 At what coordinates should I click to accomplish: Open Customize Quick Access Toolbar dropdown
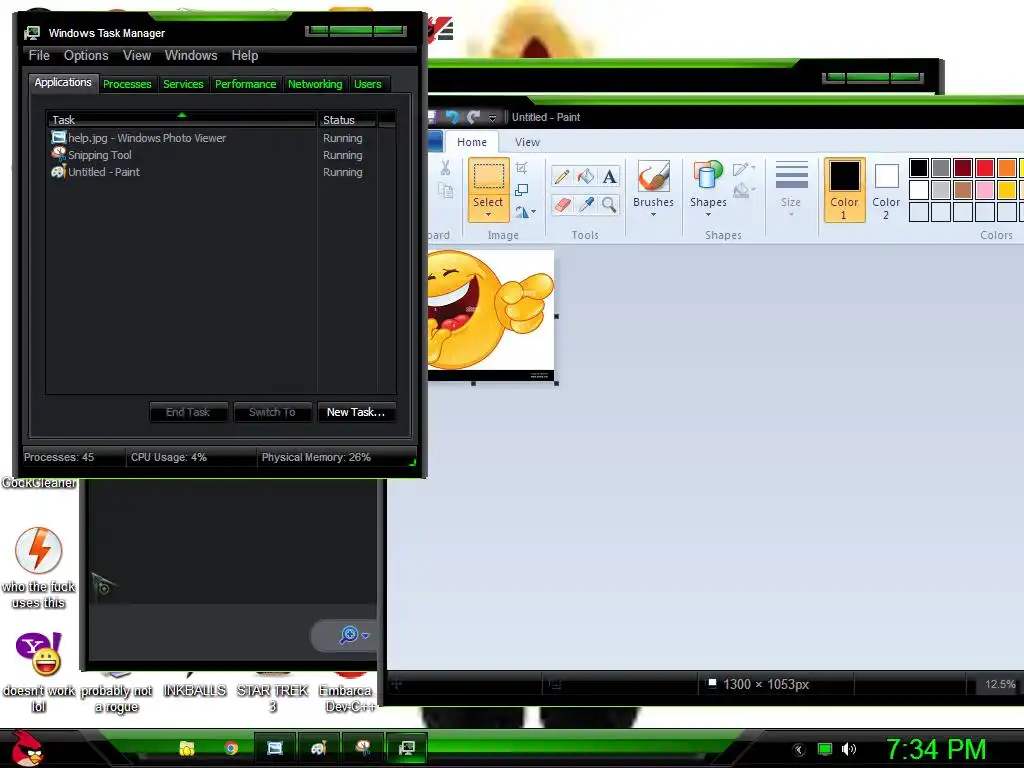pos(492,118)
